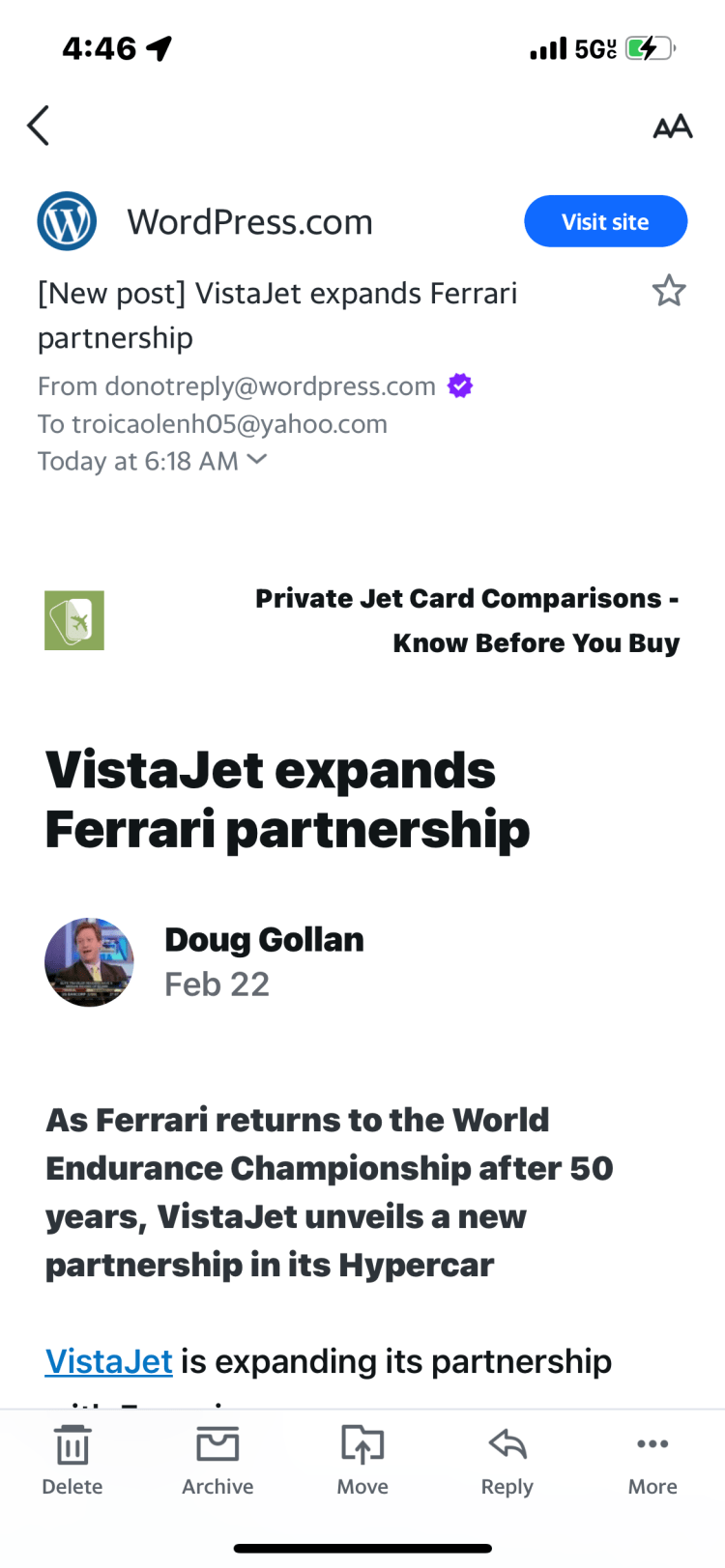Open the More options menu
This screenshot has width=725, height=1568.
pos(652,1459)
